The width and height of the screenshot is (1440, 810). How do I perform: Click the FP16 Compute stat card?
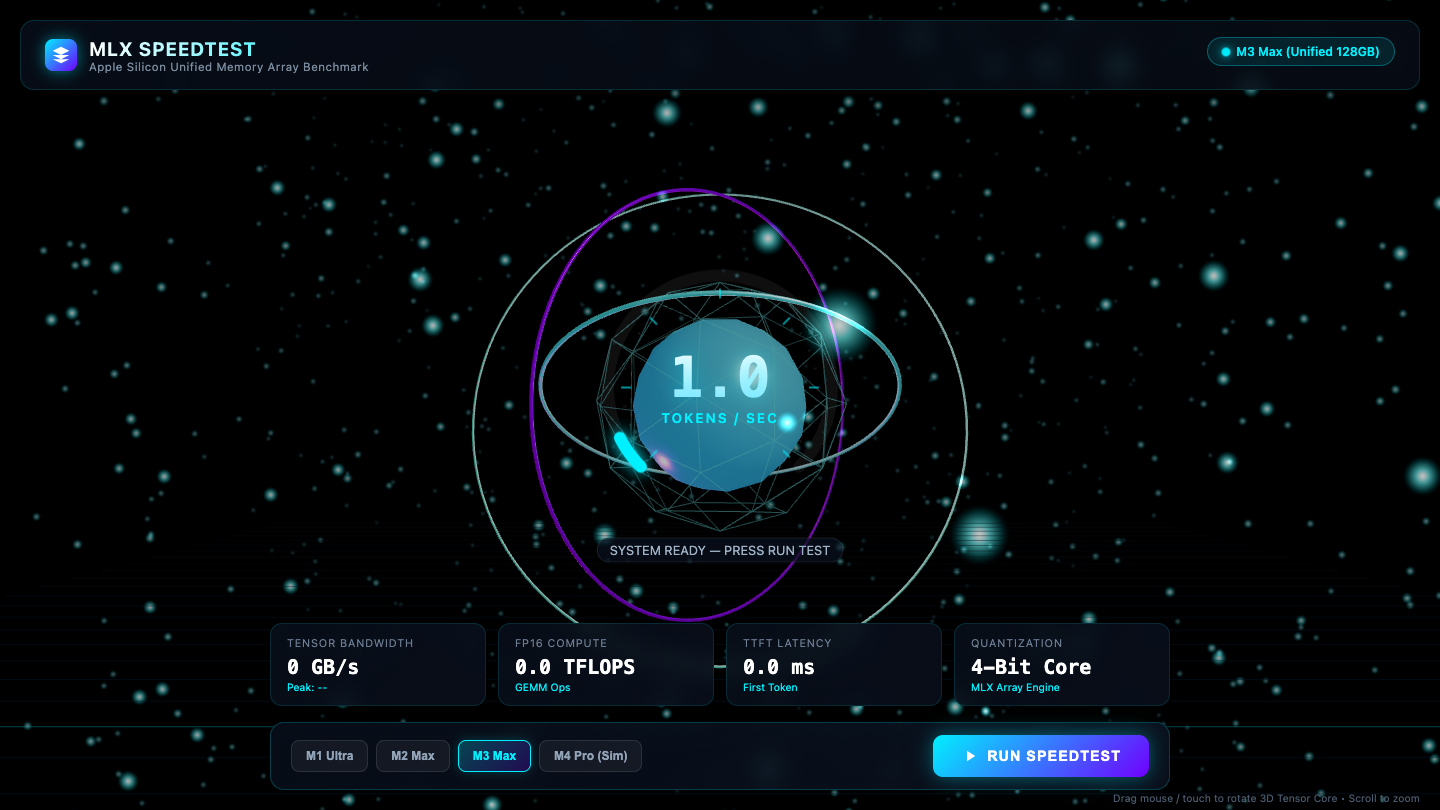(606, 665)
